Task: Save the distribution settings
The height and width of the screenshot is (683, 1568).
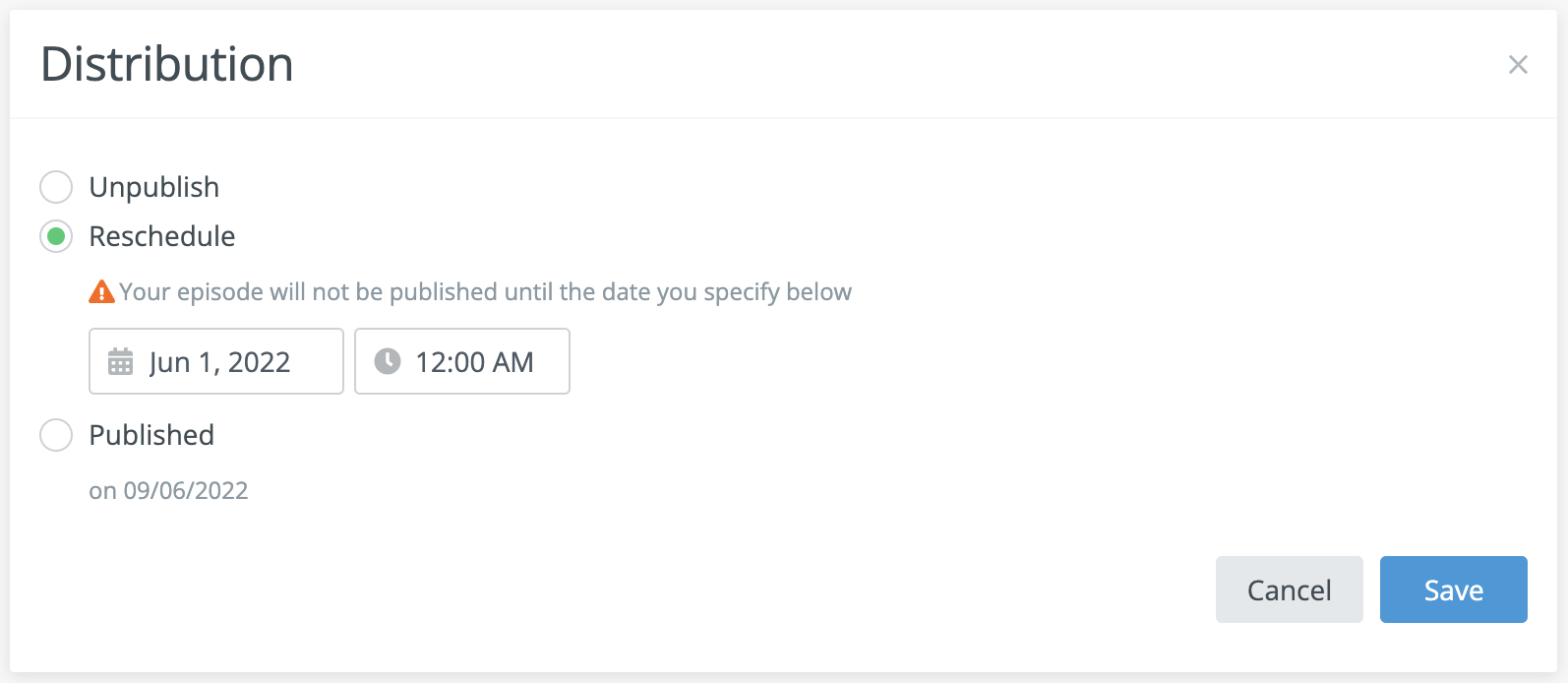Action: click(1453, 590)
